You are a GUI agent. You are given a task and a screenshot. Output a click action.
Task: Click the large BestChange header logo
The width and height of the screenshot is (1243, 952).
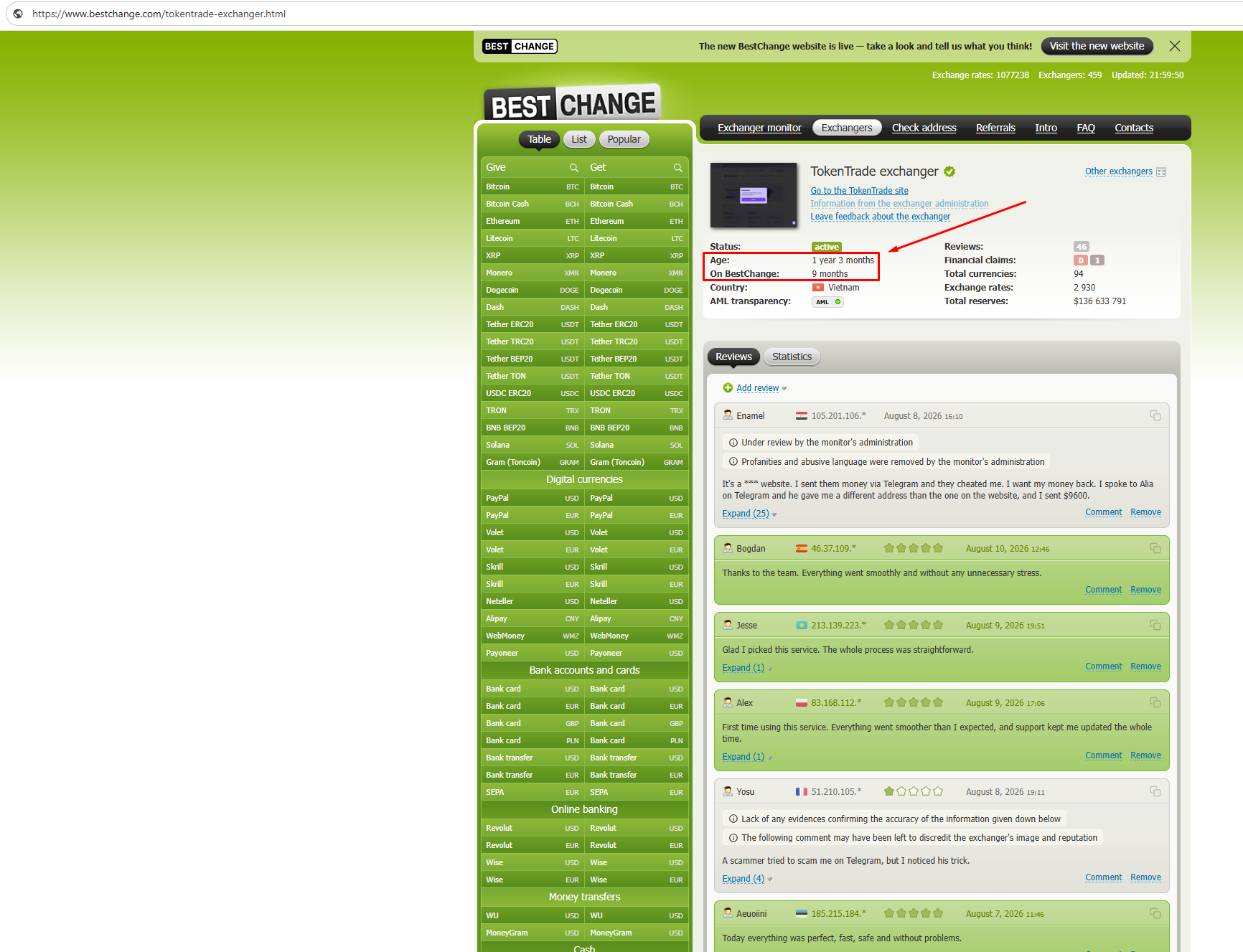click(572, 103)
